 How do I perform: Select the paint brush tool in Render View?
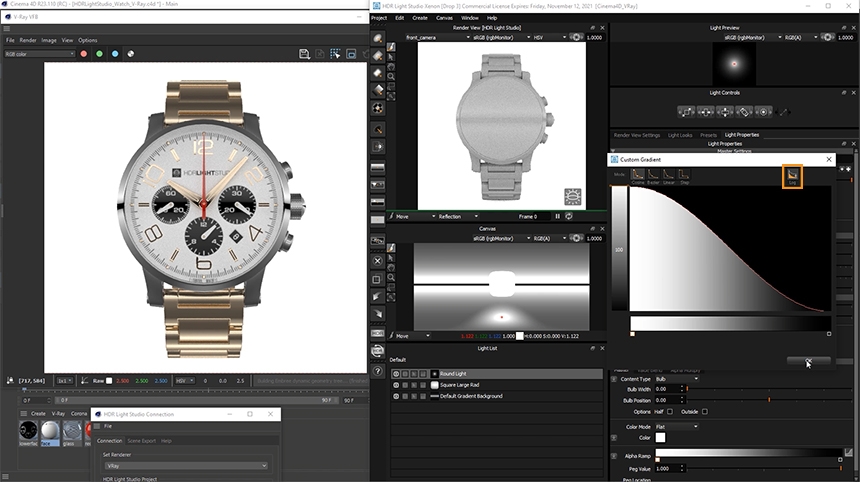391,47
